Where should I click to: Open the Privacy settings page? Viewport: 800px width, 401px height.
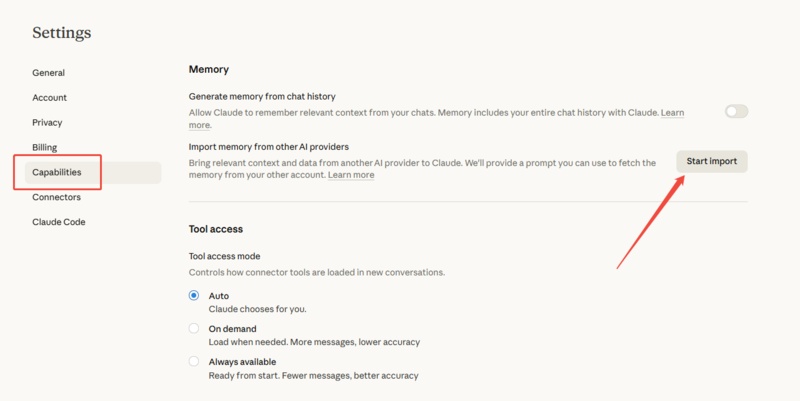[47, 122]
